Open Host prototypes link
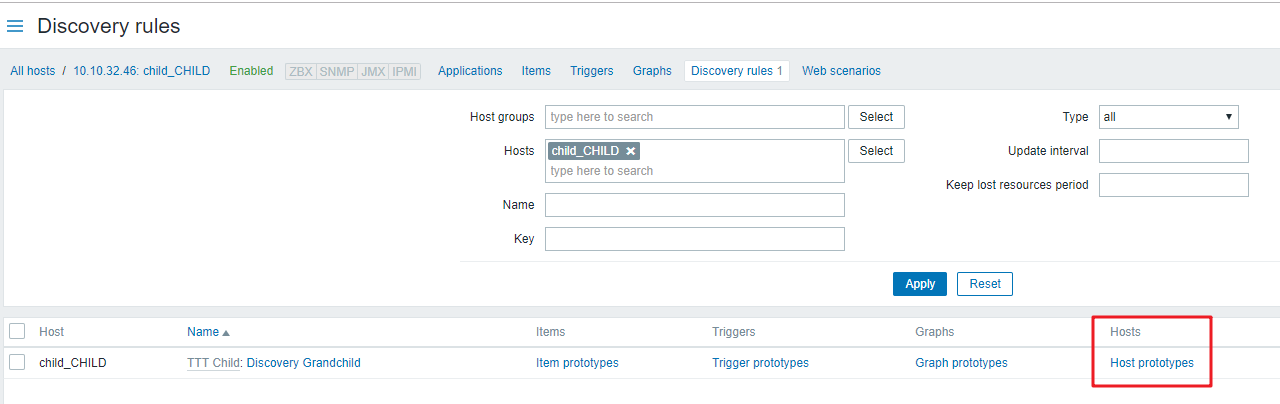1280x404 pixels. (x=1152, y=363)
